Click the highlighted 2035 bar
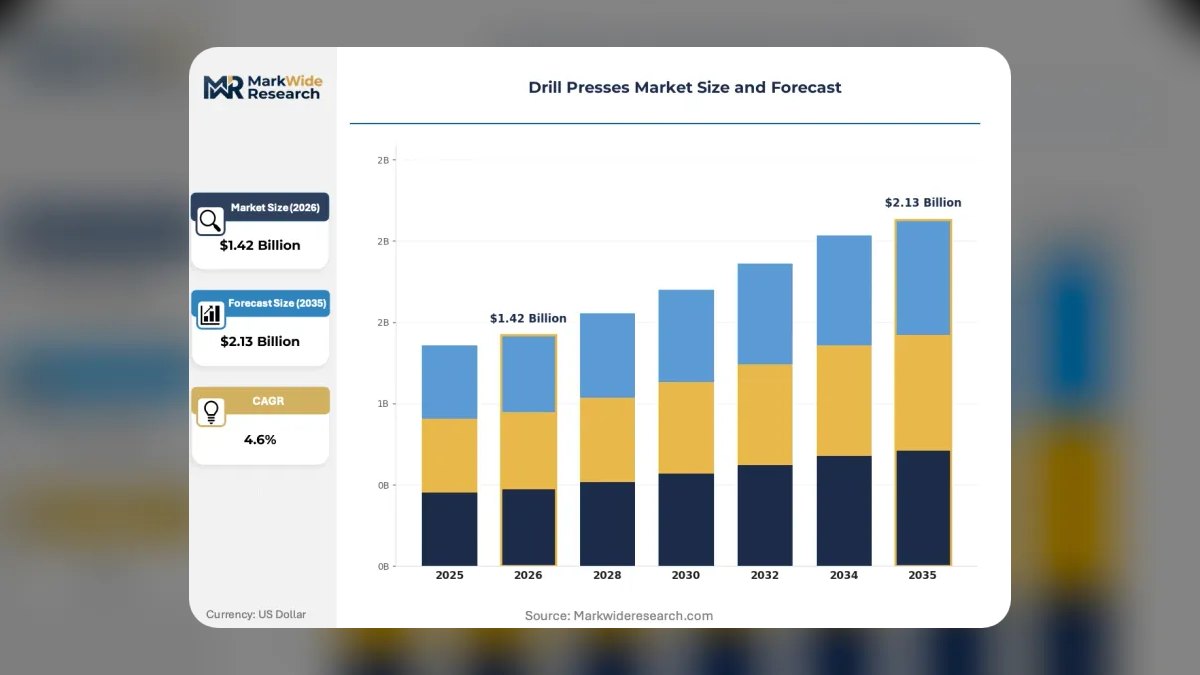Viewport: 1200px width, 675px height. tap(923, 393)
